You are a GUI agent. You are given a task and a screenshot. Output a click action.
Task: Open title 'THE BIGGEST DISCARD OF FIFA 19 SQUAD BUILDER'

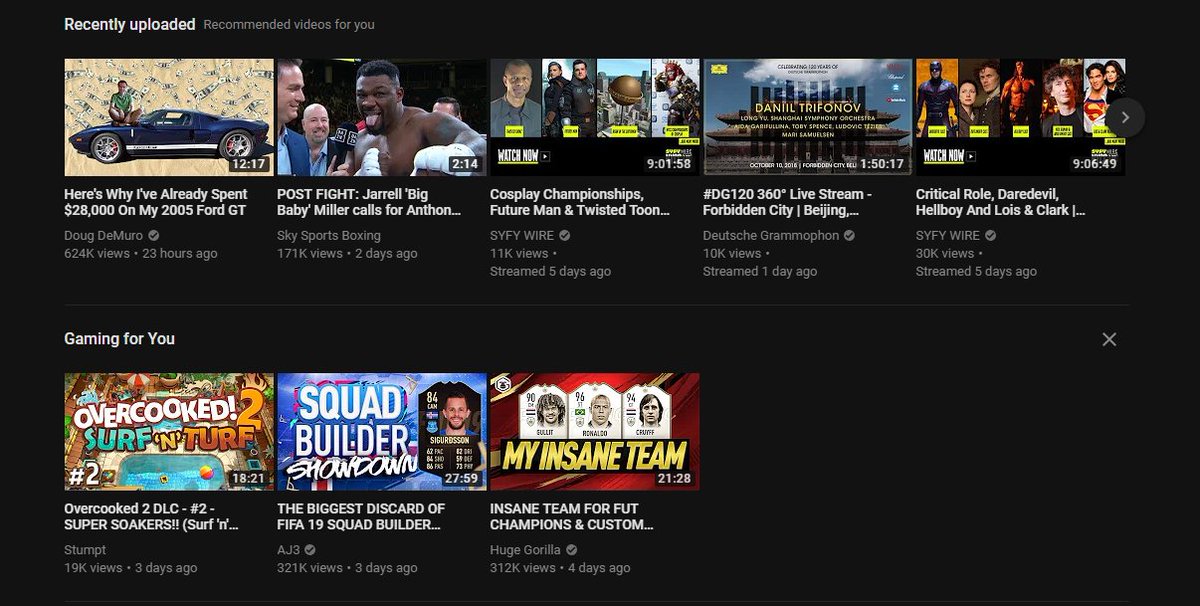pyautogui.click(x=361, y=516)
